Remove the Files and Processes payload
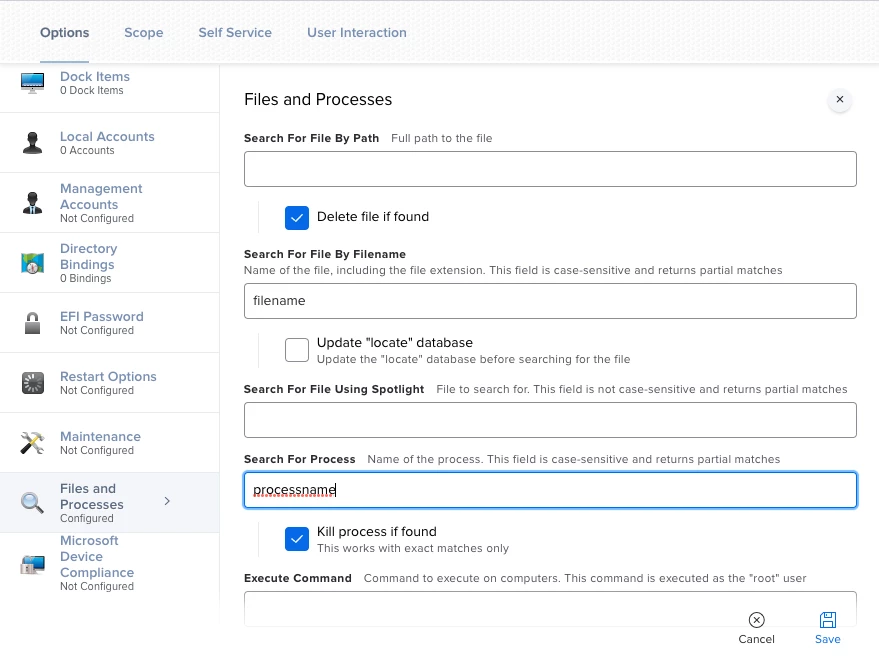This screenshot has width=879, height=668. coord(839,100)
